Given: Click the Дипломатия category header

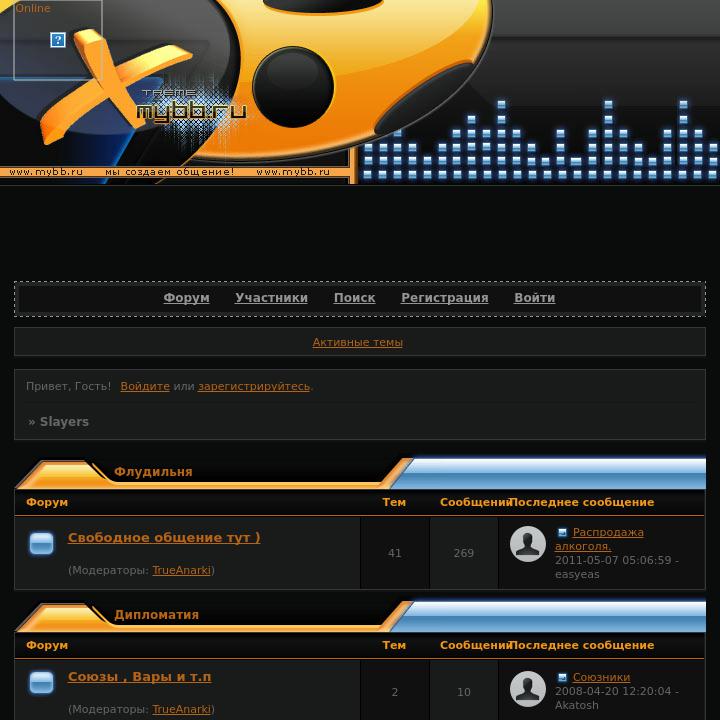Looking at the screenshot, I should point(157,615).
